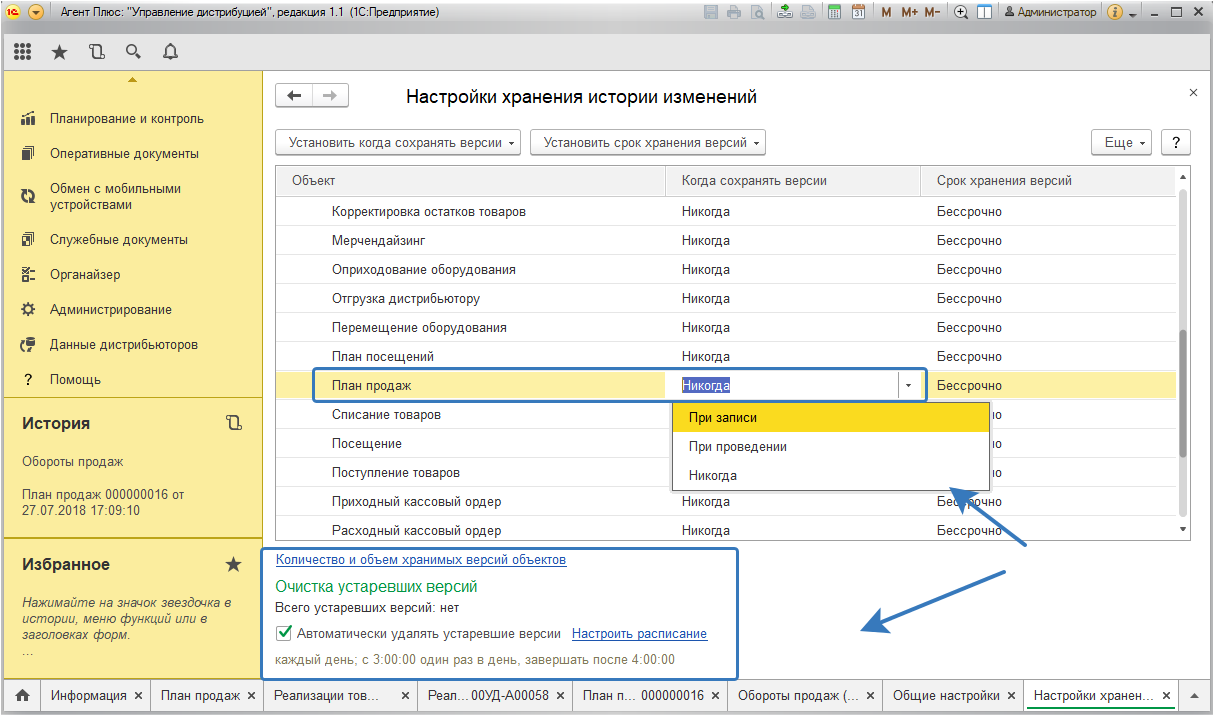Go back with the left arrow button
Viewport: 1214px width, 715px height.
[294, 96]
